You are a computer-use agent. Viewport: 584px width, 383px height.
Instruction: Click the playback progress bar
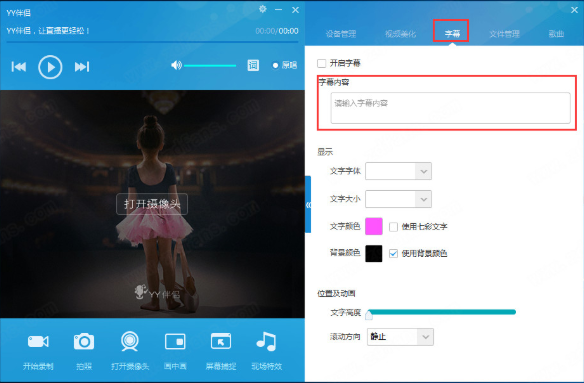[152, 42]
